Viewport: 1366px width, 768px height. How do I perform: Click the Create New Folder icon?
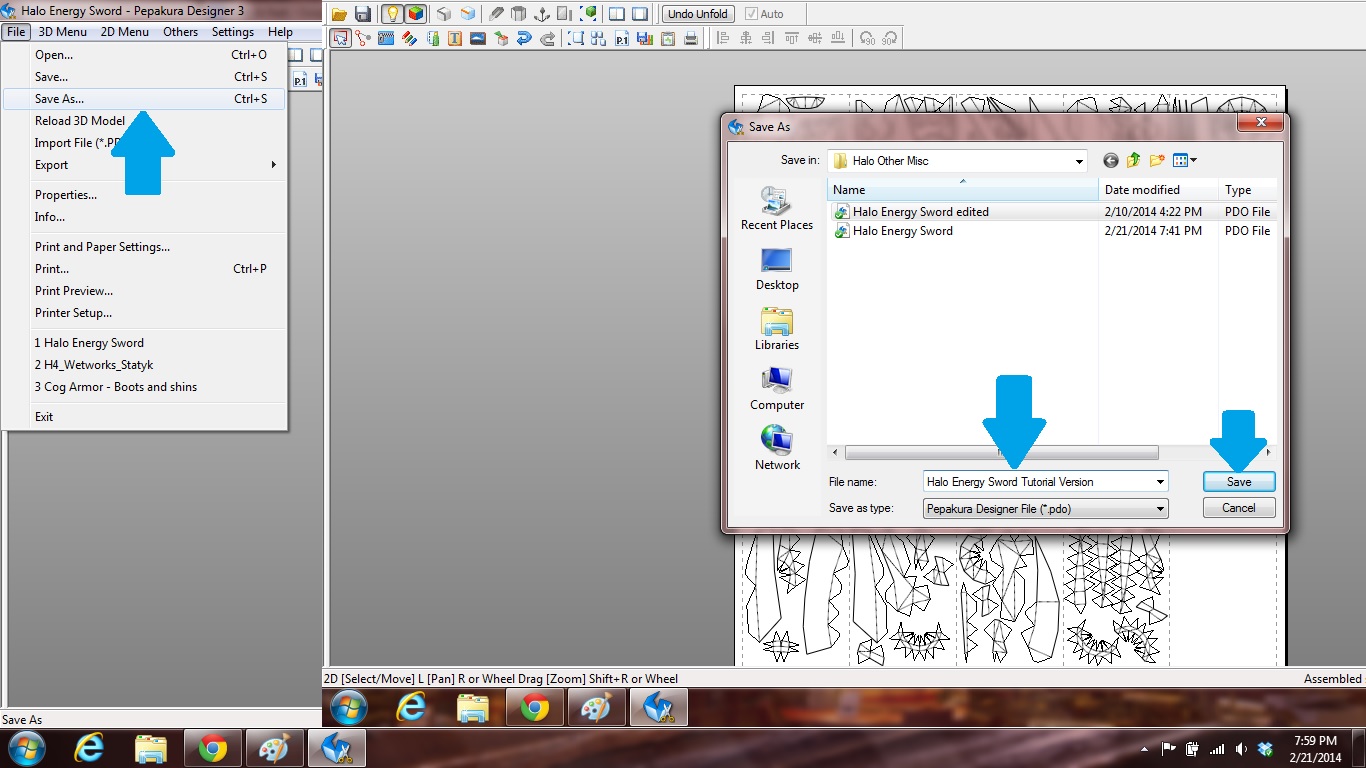[x=1157, y=161]
